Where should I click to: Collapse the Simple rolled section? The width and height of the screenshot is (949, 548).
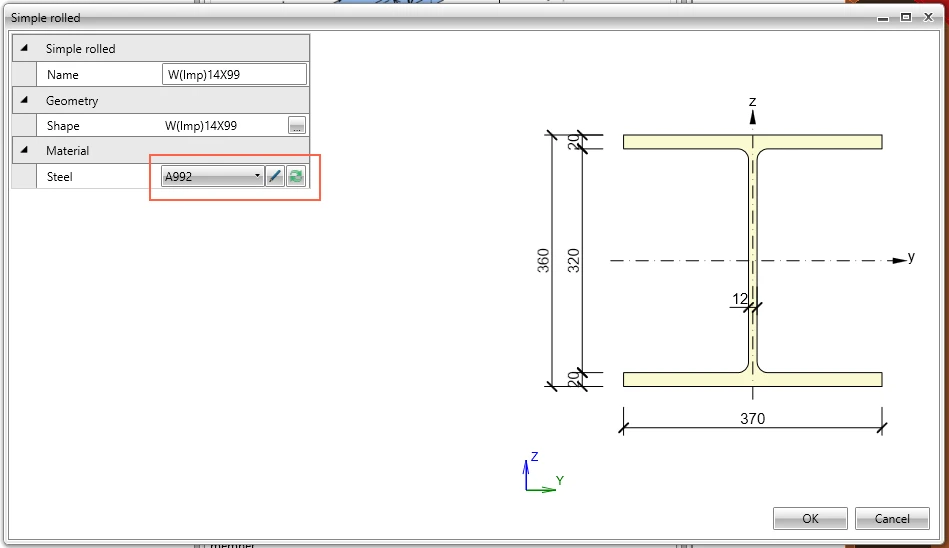pos(24,48)
